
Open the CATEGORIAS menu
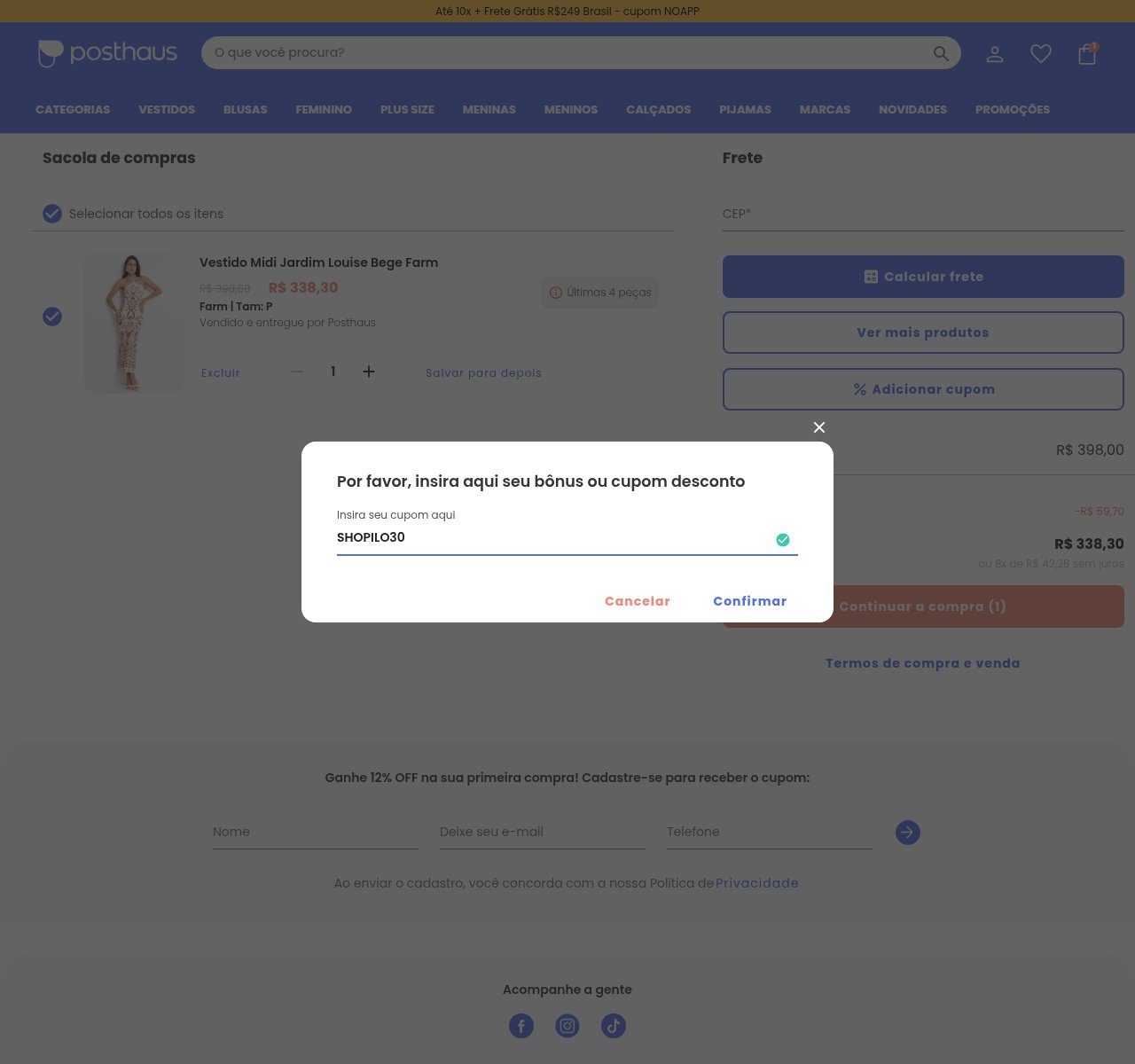[73, 110]
